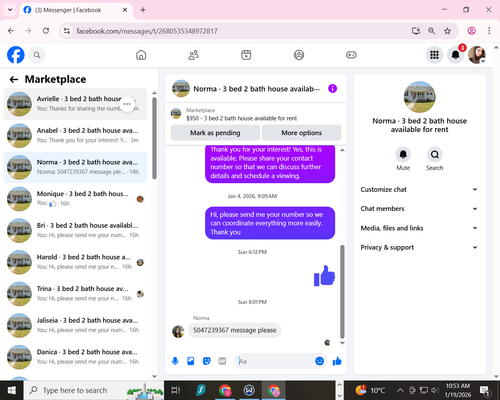Open the Danica conversation
This screenshot has height=400, width=500.
75,357
